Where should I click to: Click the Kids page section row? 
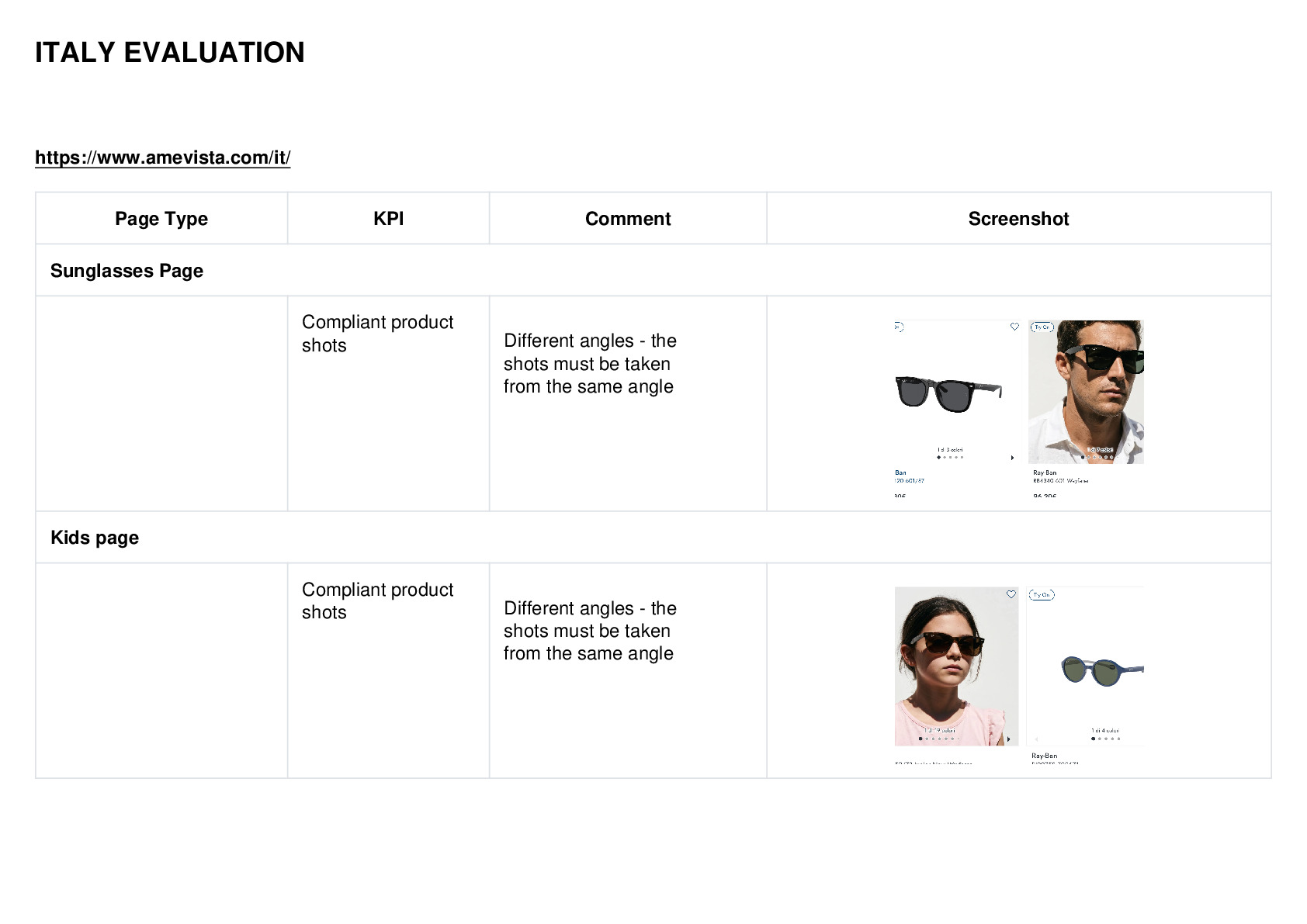[x=653, y=538]
